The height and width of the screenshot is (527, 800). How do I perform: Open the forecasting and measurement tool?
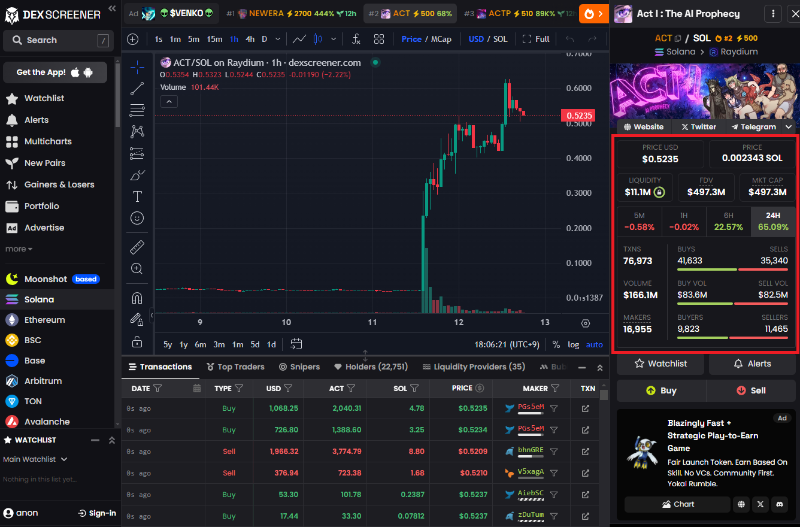coord(137,153)
